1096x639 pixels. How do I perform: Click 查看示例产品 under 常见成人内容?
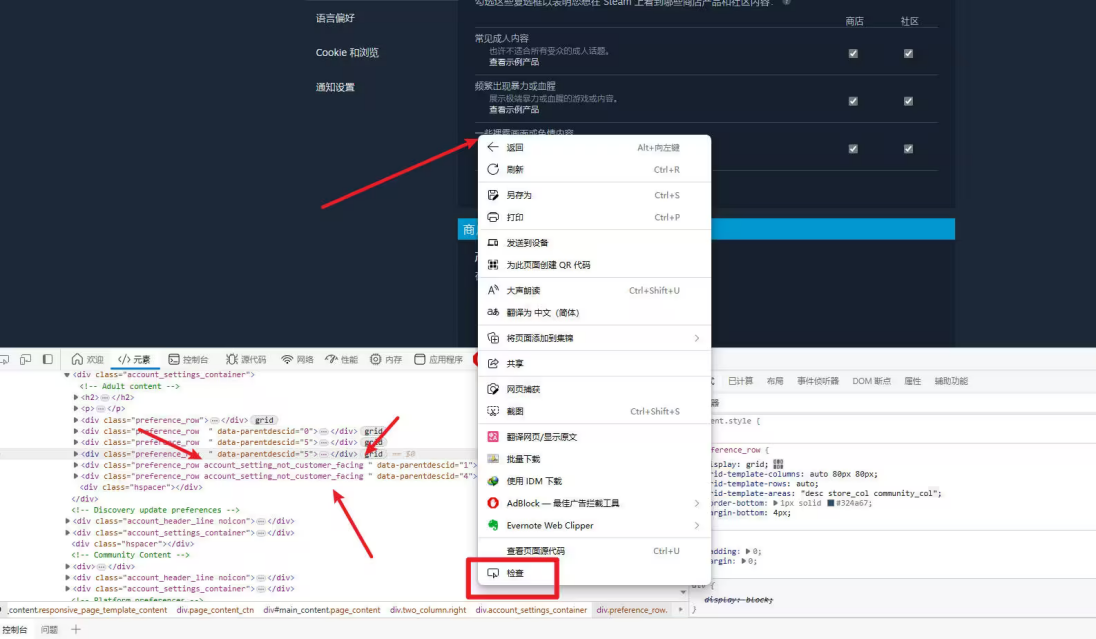[513, 62]
